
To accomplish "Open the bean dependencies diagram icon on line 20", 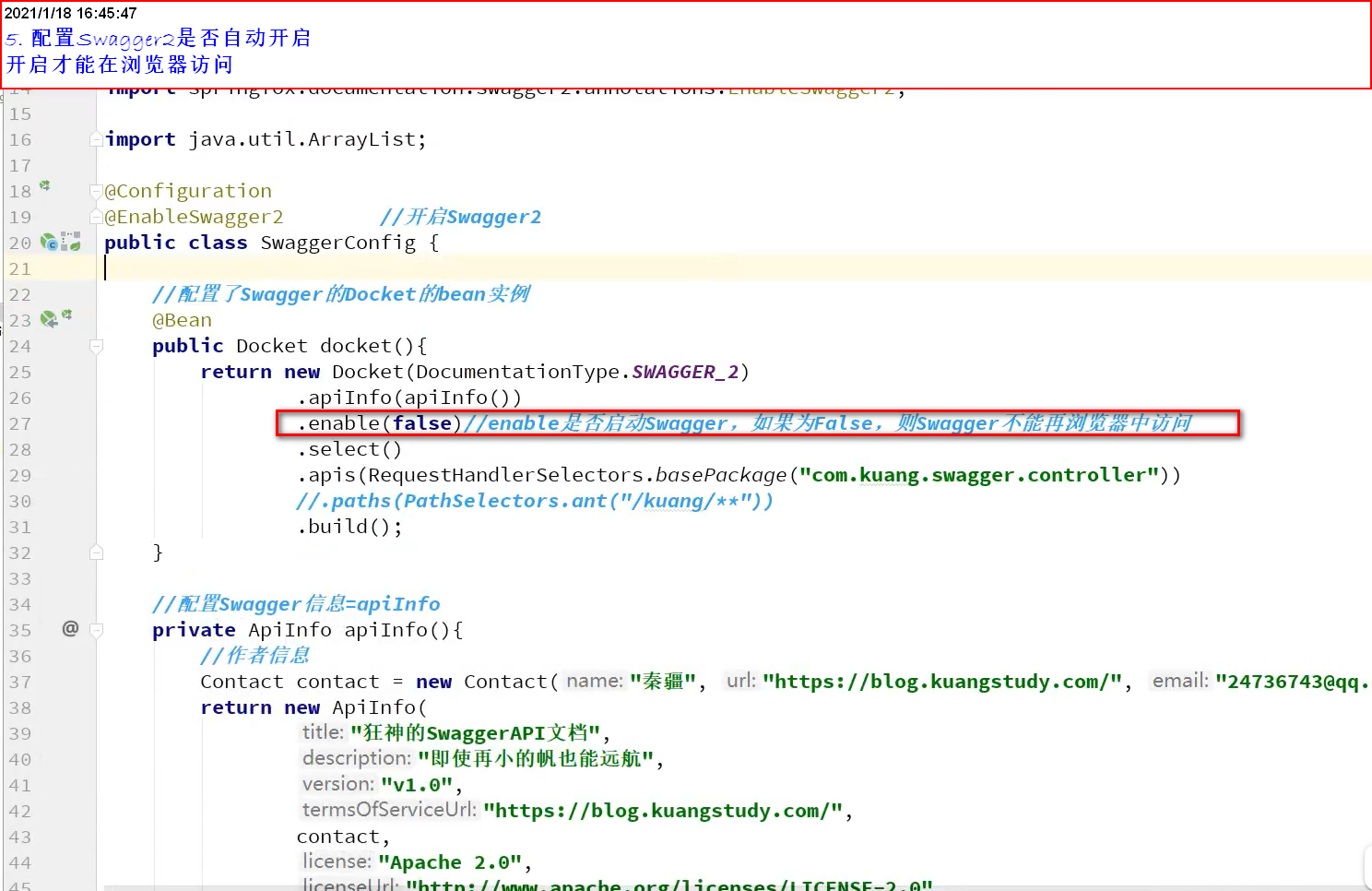I will point(71,243).
